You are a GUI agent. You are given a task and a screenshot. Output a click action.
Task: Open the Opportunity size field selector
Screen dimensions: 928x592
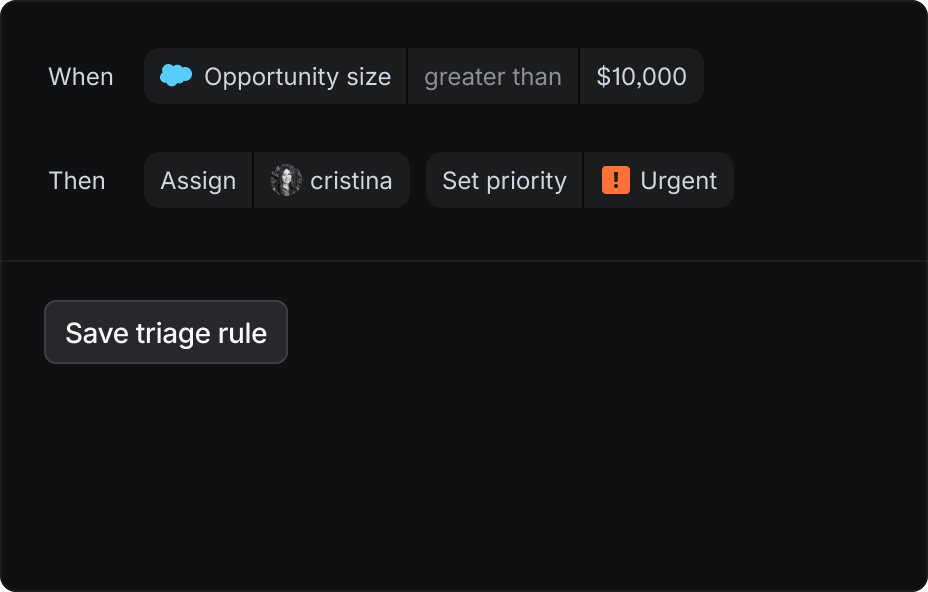coord(276,76)
